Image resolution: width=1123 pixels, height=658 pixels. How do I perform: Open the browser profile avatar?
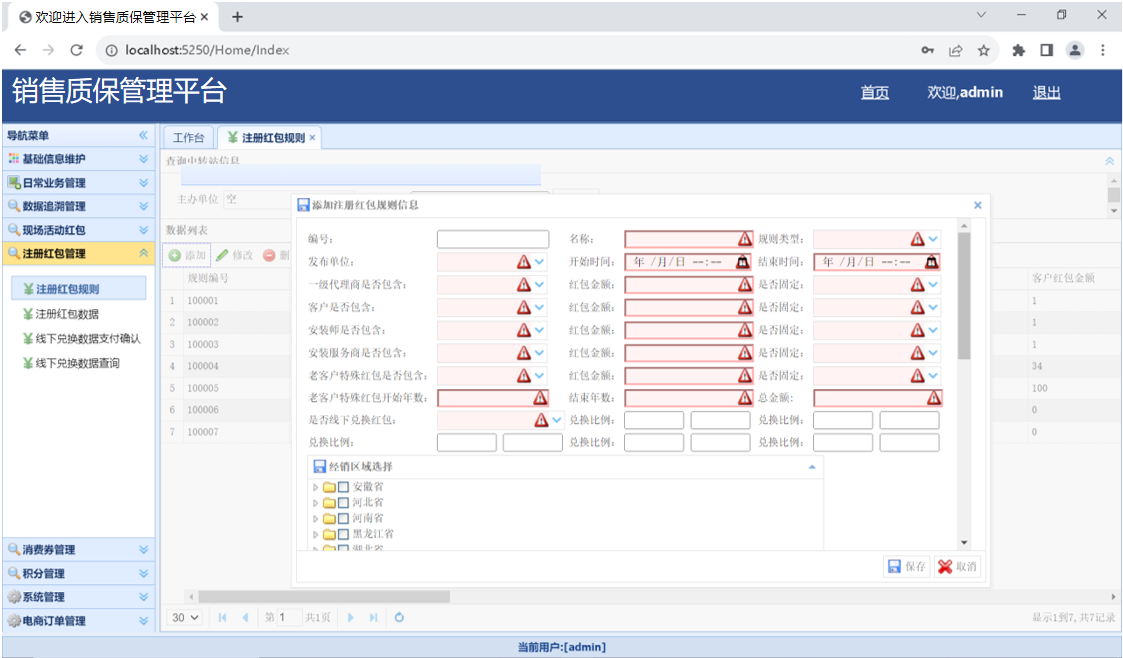tap(1075, 50)
